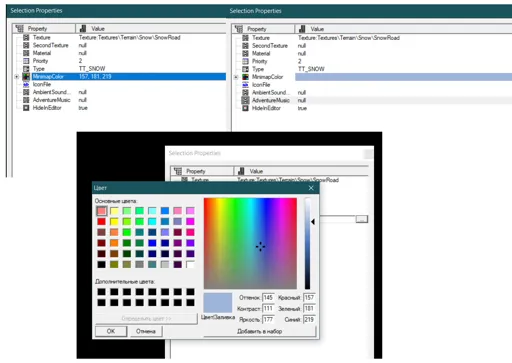Click Material row icon in right panel
Screen dimensions: 512x363
245,53
